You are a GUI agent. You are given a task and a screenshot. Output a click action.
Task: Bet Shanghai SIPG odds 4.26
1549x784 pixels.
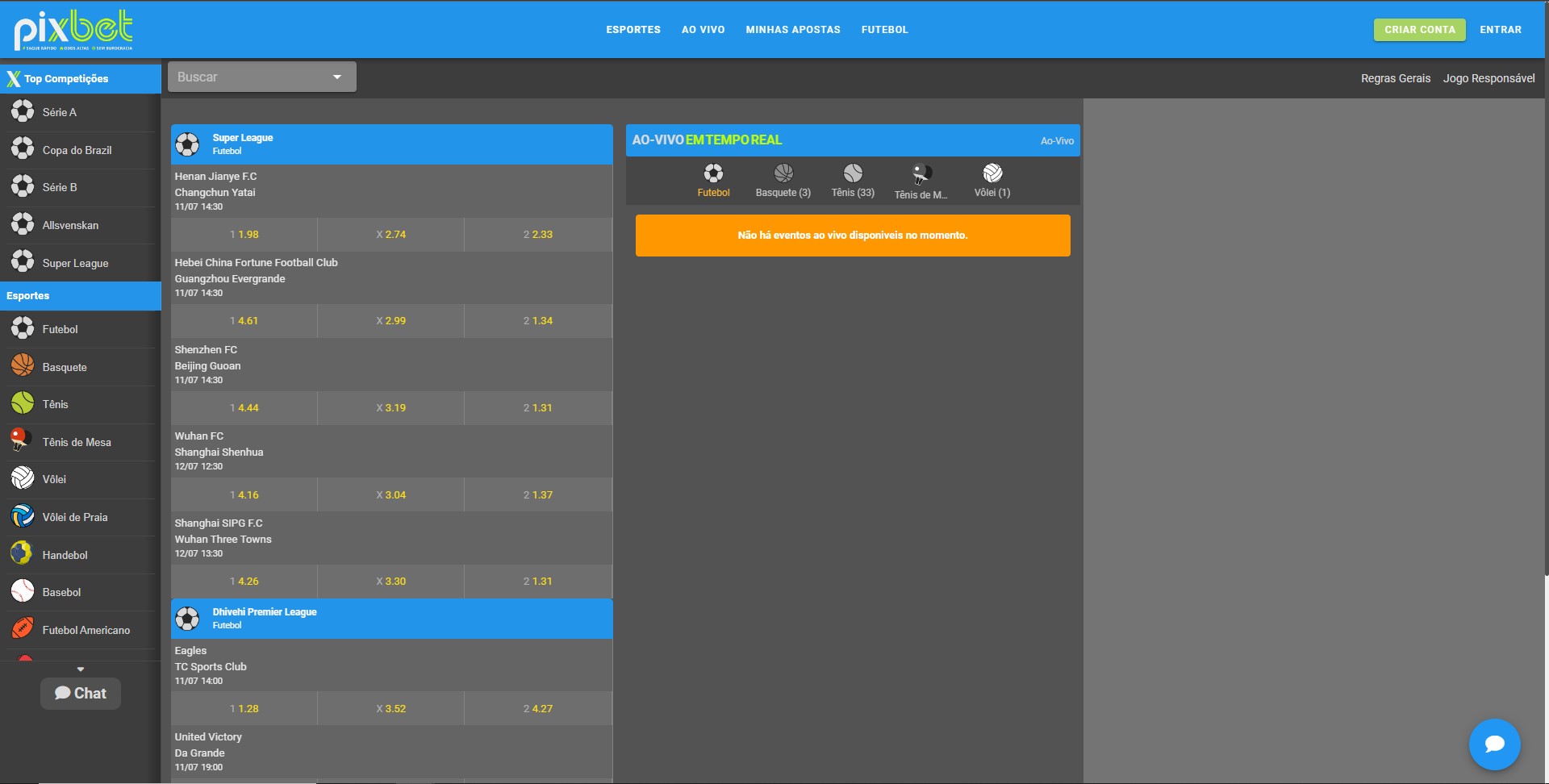(x=244, y=582)
